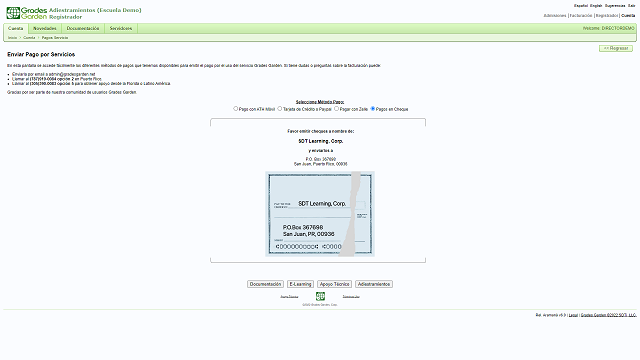Click the footer link right of the logo

(x=351, y=297)
